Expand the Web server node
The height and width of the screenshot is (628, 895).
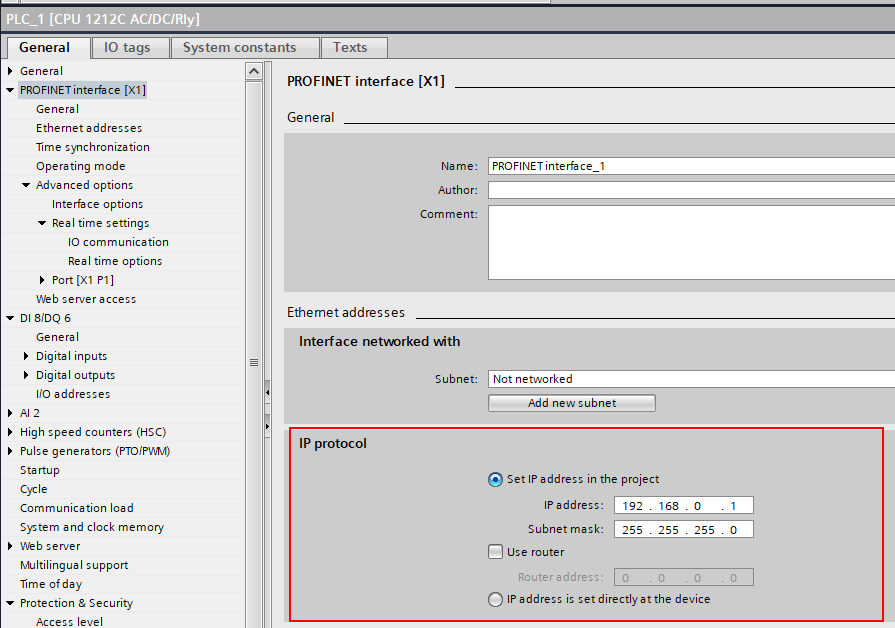coord(10,546)
